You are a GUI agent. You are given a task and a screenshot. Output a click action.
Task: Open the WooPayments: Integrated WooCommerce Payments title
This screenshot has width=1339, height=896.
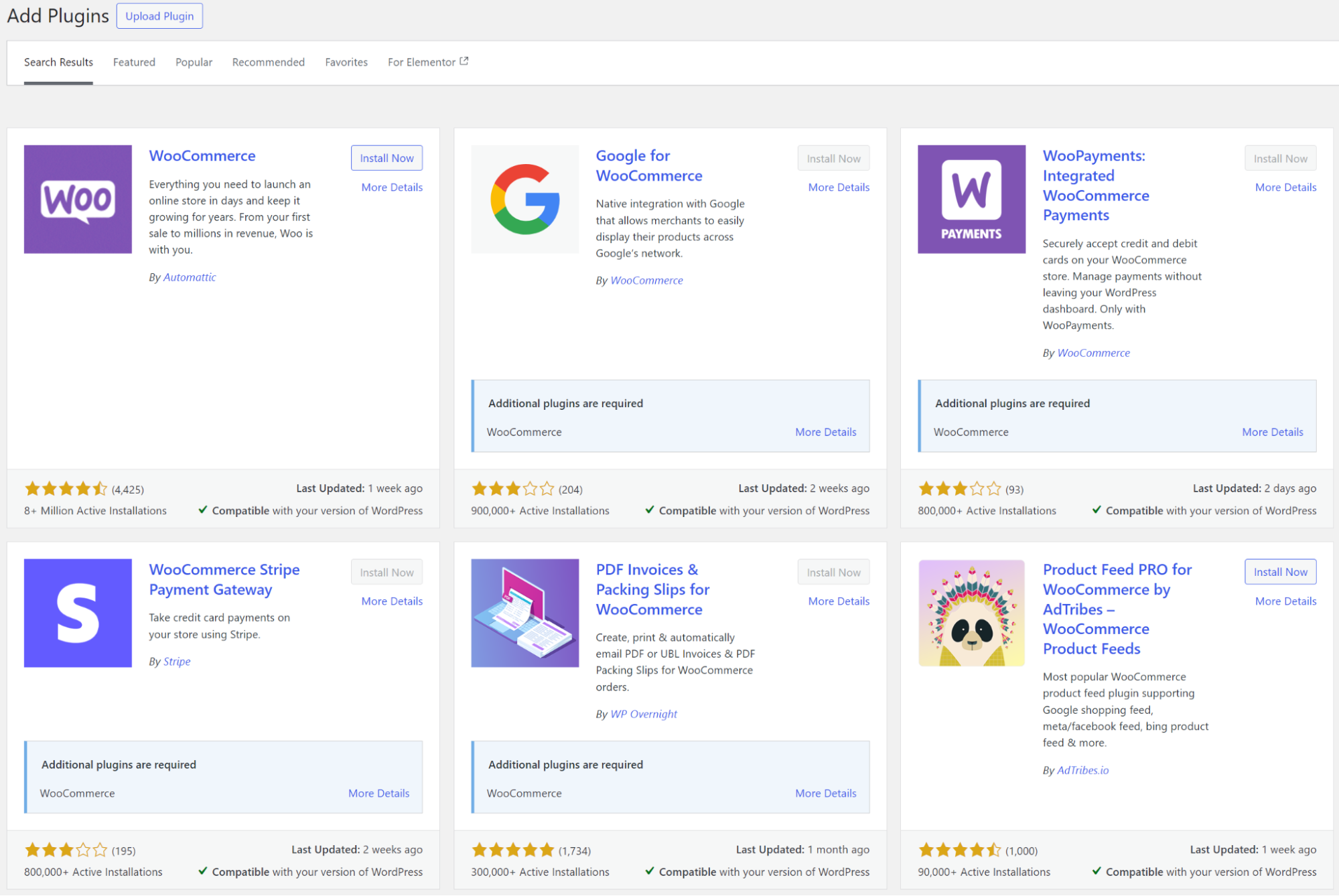1096,185
